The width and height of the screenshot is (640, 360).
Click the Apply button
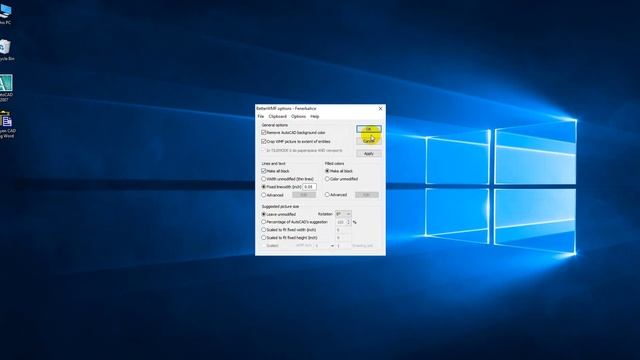pos(369,154)
